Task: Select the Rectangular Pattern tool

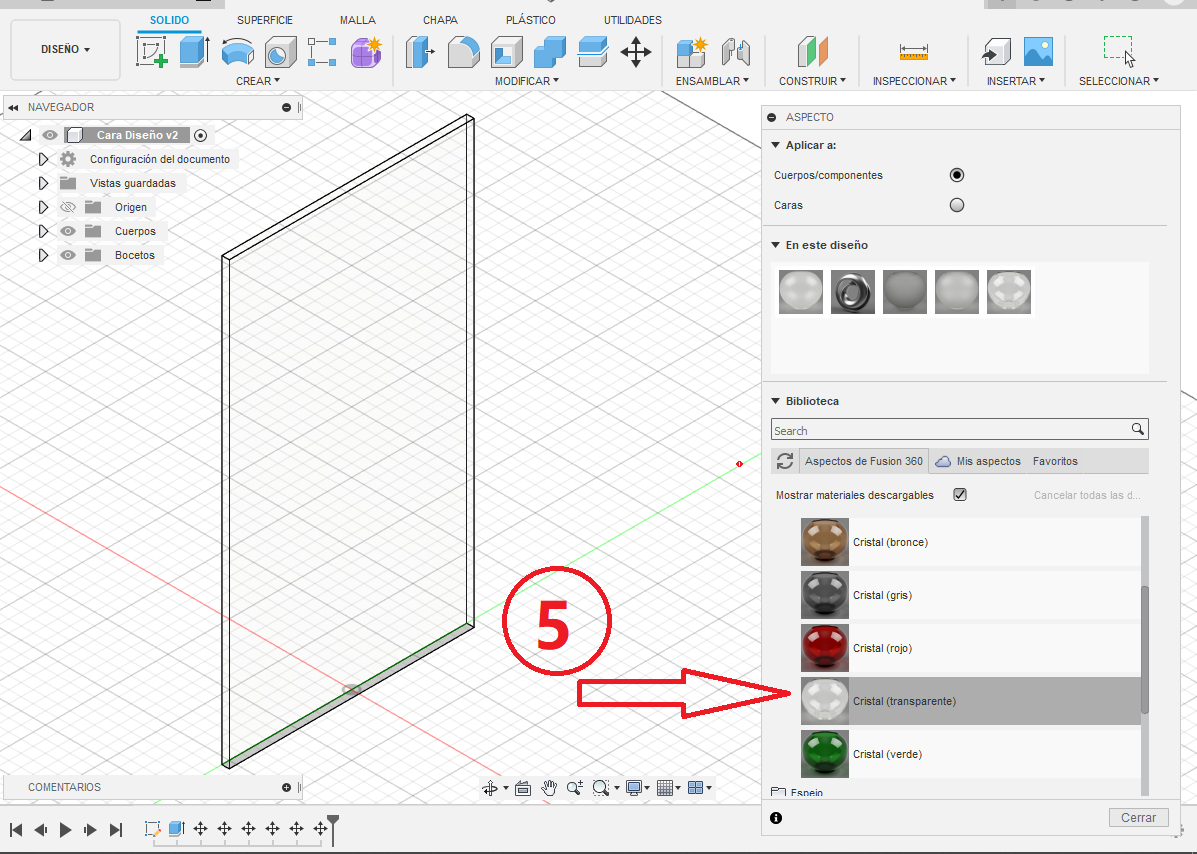Action: 322,53
